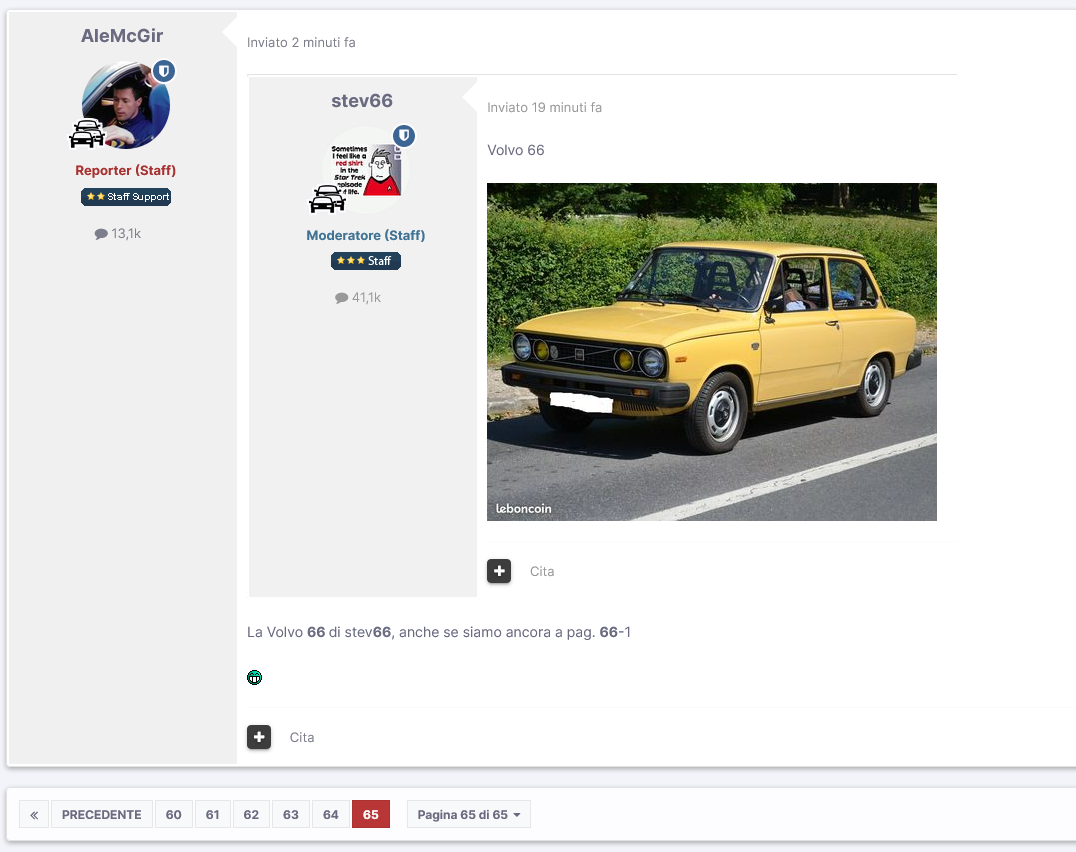Open the 'Inviato 2 minuti fa' timestamp link
1076x852 pixels.
[301, 43]
